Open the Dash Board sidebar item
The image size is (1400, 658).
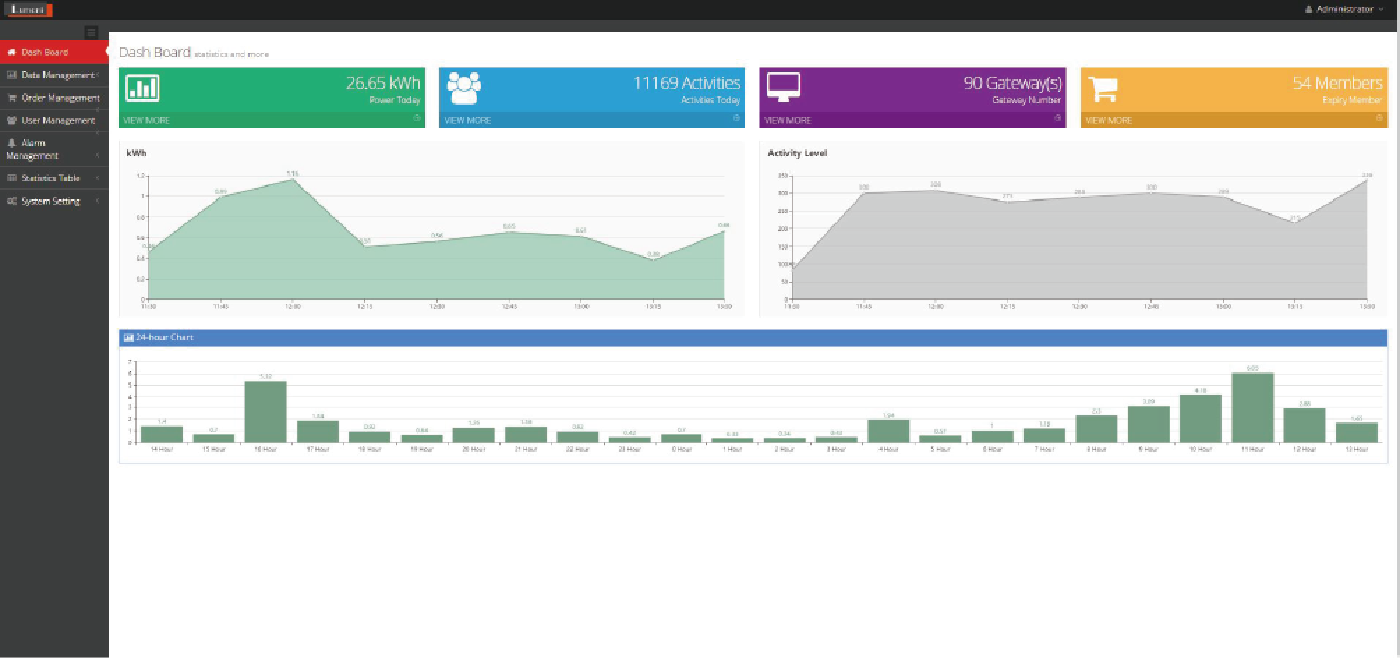(54, 52)
